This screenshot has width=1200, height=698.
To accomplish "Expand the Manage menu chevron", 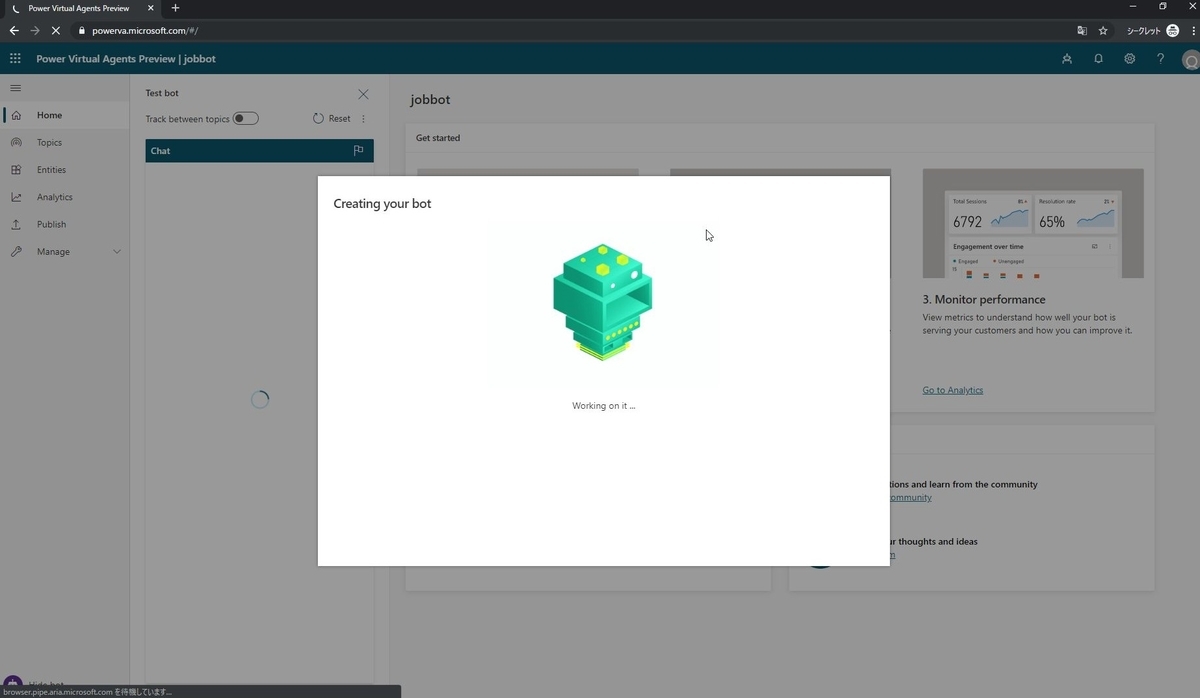I will tap(117, 252).
